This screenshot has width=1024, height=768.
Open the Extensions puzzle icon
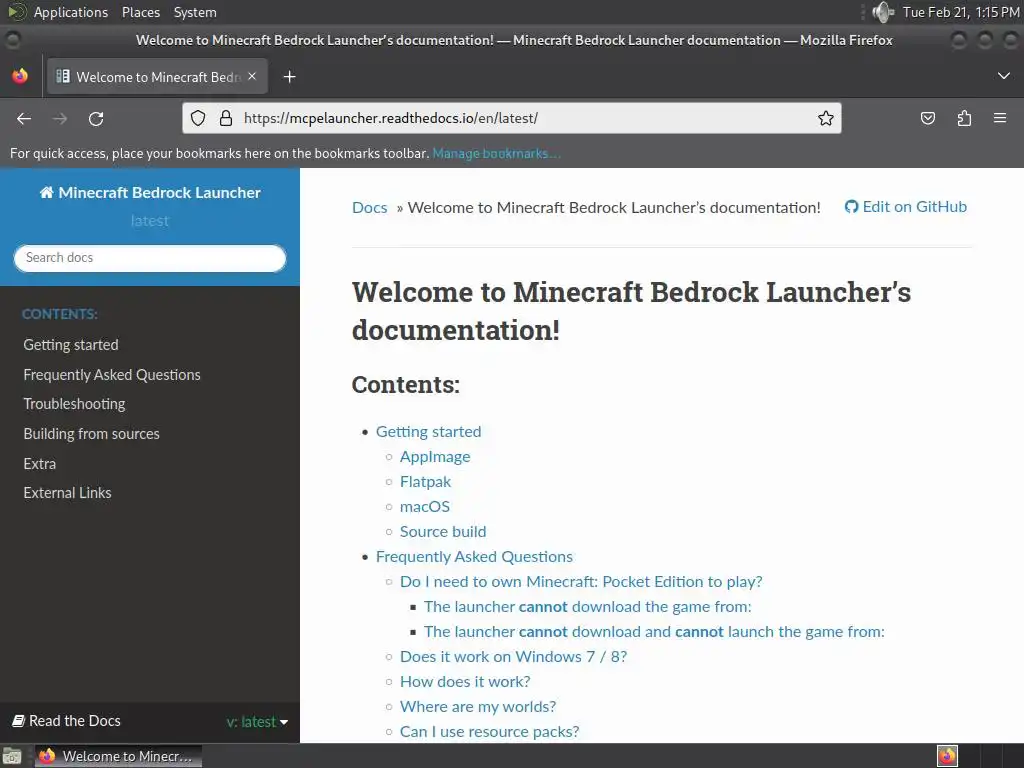(964, 118)
